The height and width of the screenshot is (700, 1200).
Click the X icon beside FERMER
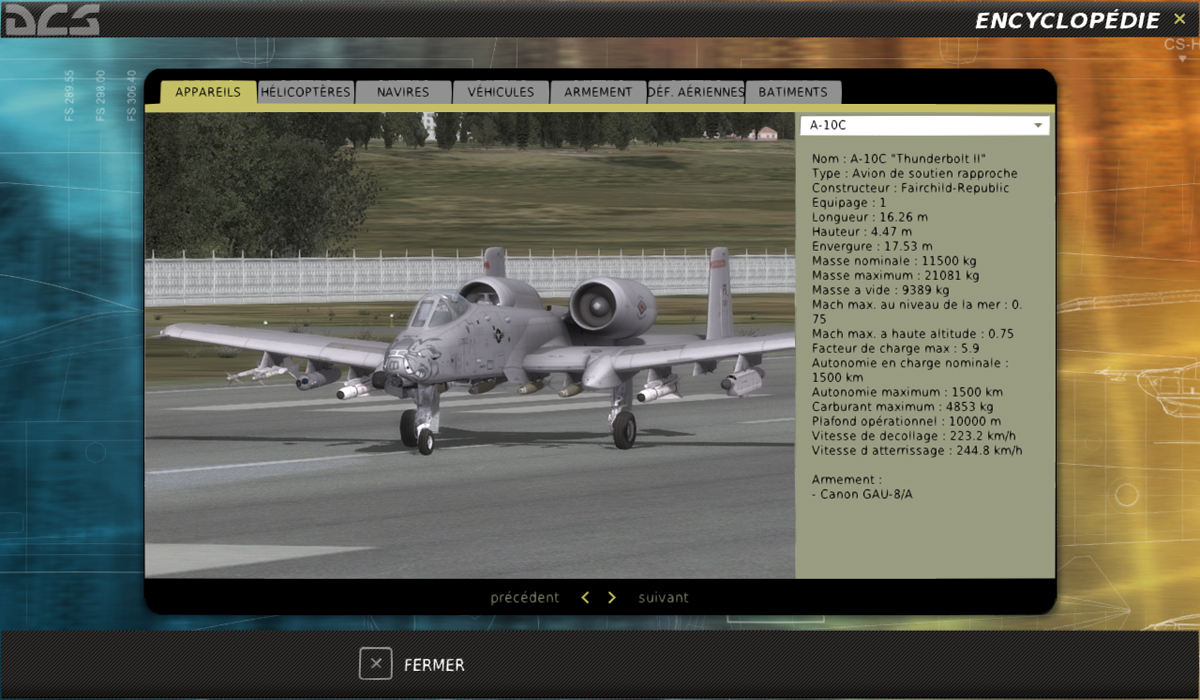click(376, 664)
